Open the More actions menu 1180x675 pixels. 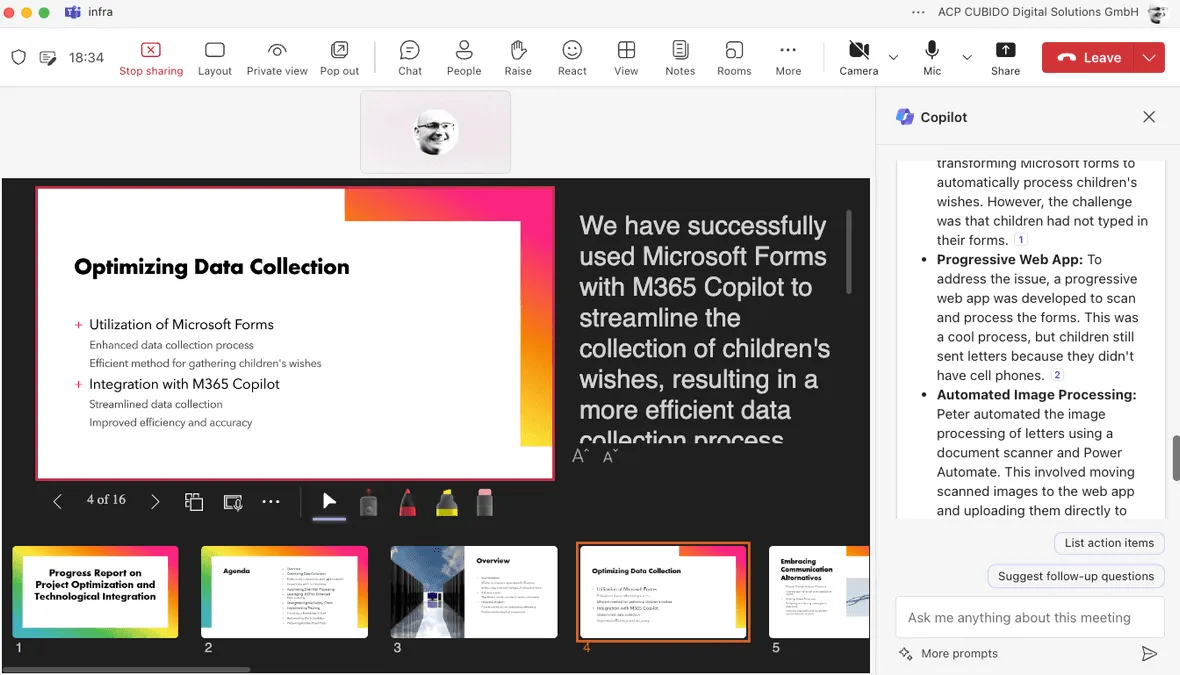pos(788,57)
